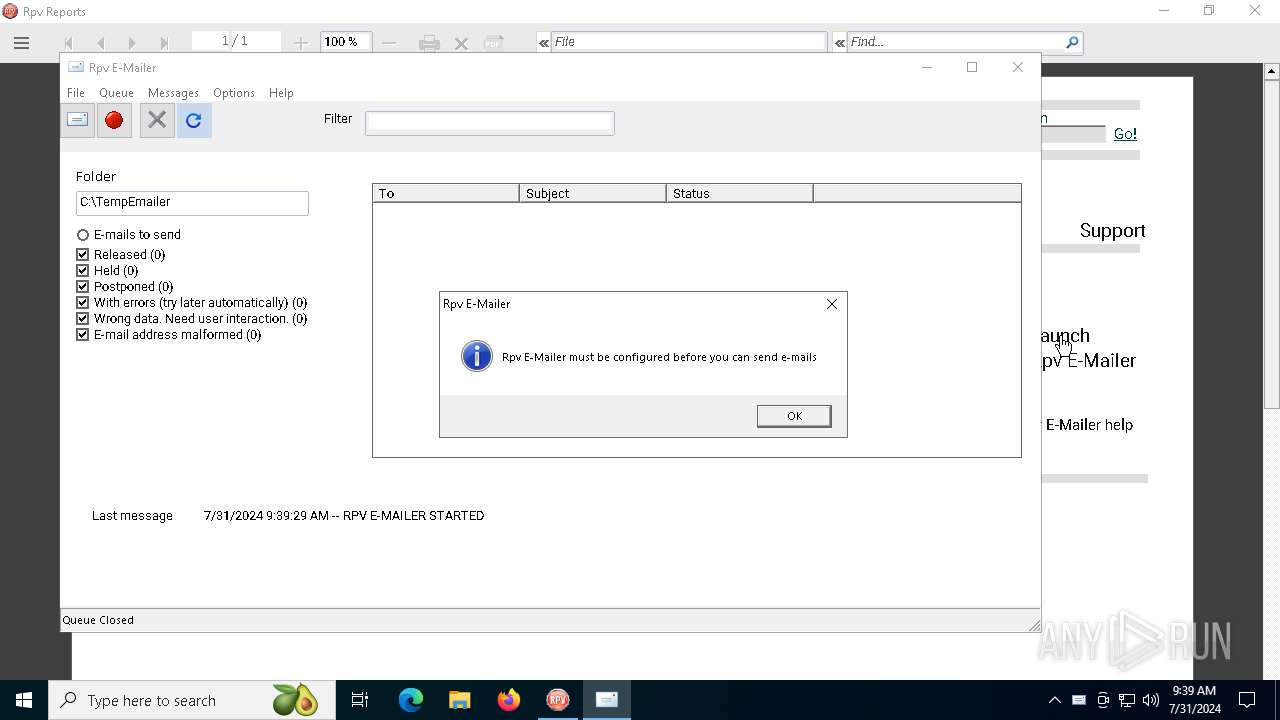Toggle the Held (0) checkbox

(83, 271)
